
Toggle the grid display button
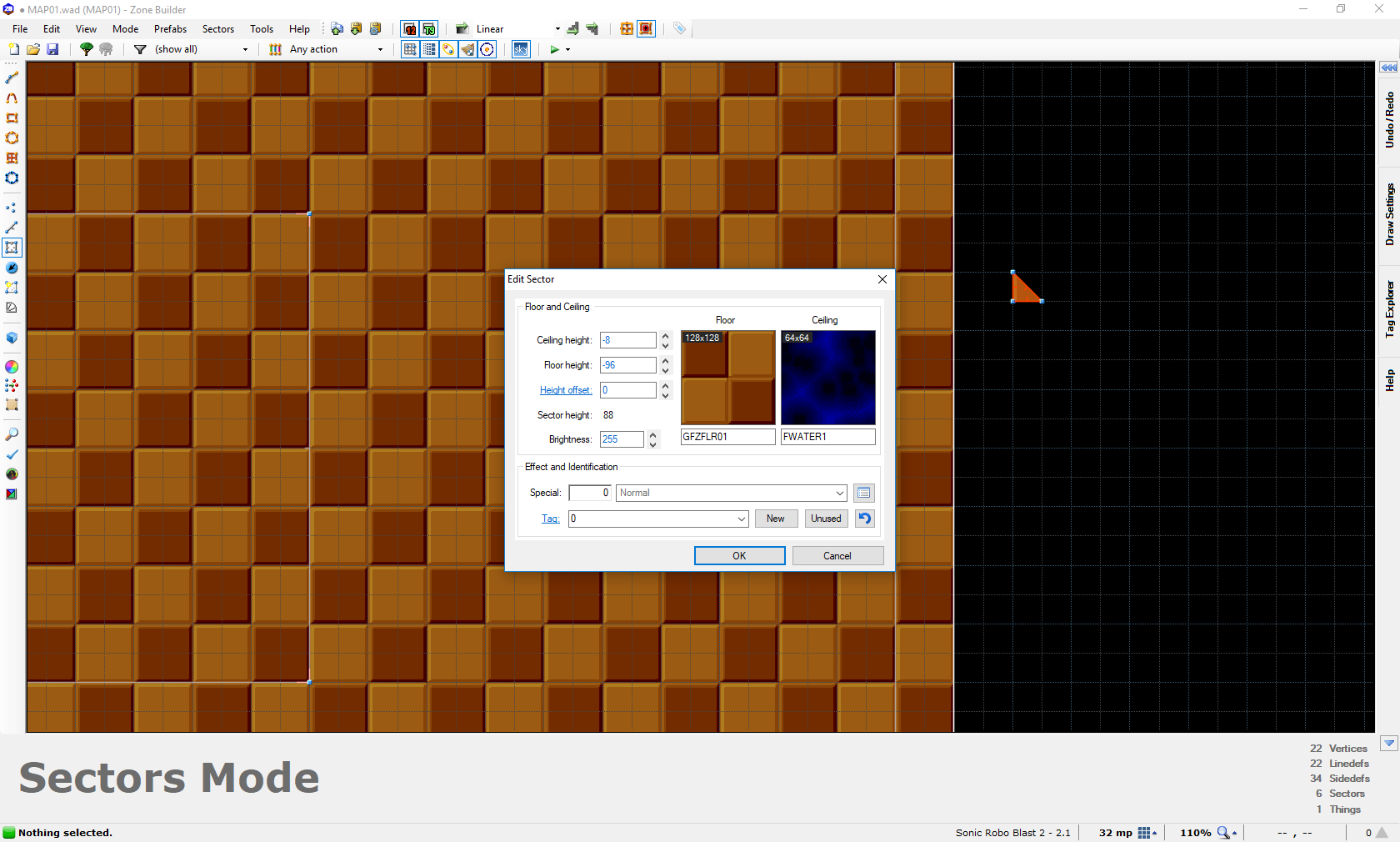410,49
